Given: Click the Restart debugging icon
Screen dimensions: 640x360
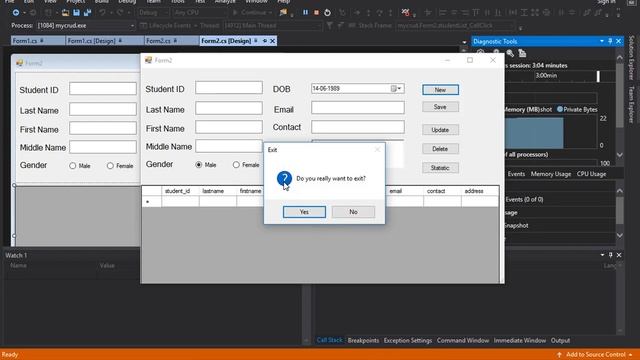Looking at the screenshot, I should click(327, 13).
